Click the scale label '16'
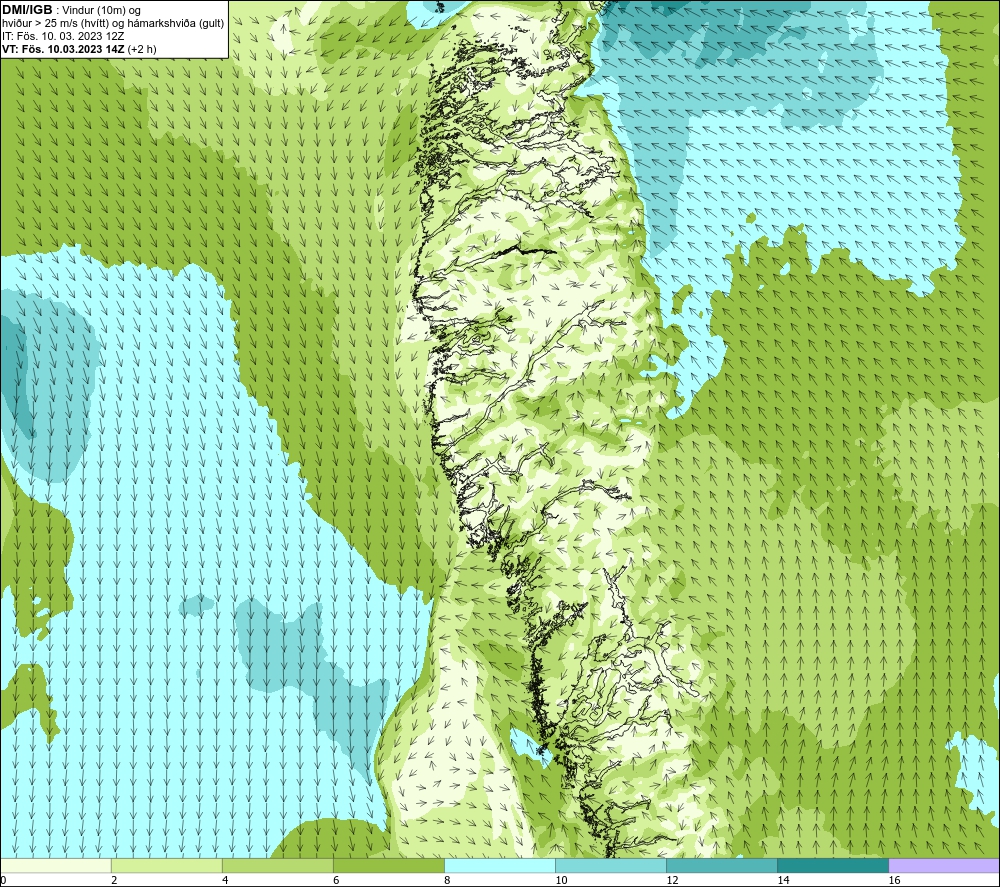Image resolution: width=1000 pixels, height=887 pixels. pos(894,881)
